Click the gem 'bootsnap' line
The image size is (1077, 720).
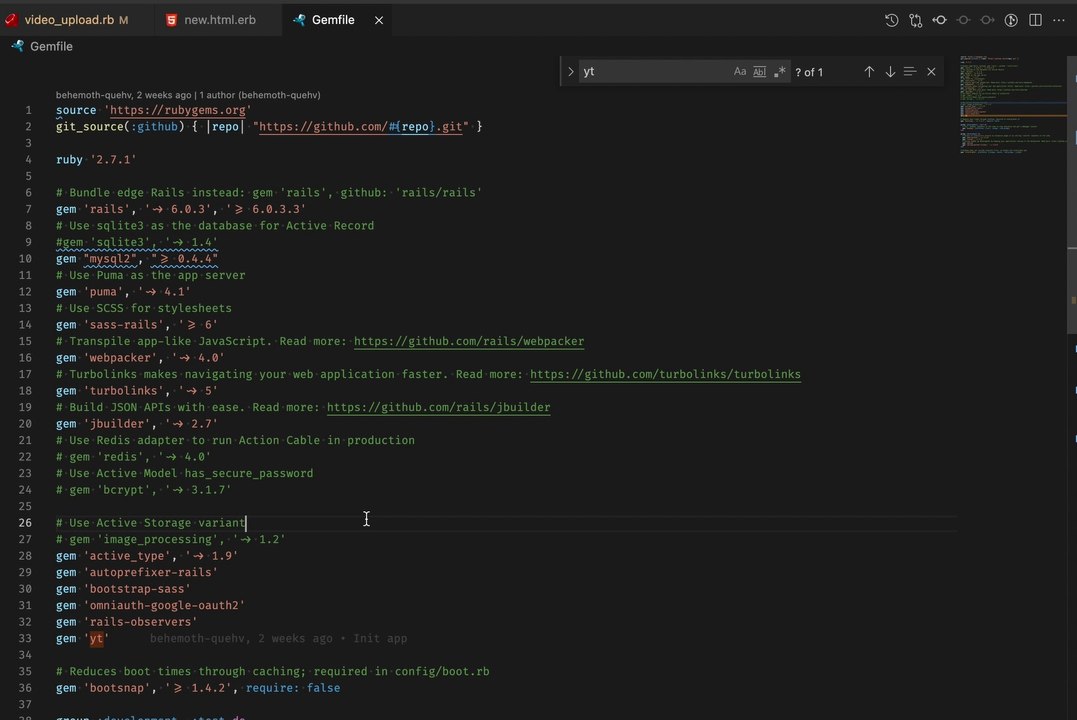(x=198, y=688)
